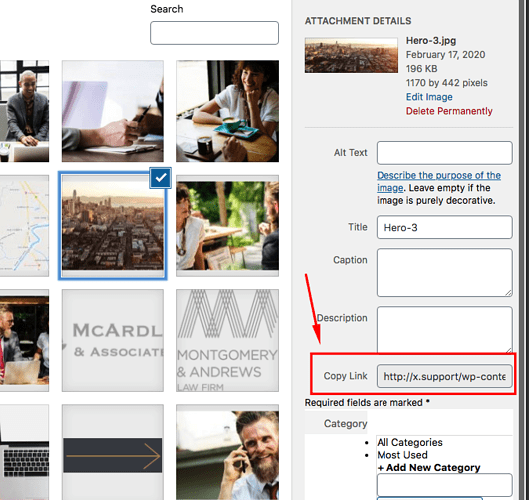529x500 pixels.
Task: Select the map image thumbnail
Action: pyautogui.click(x=24, y=226)
